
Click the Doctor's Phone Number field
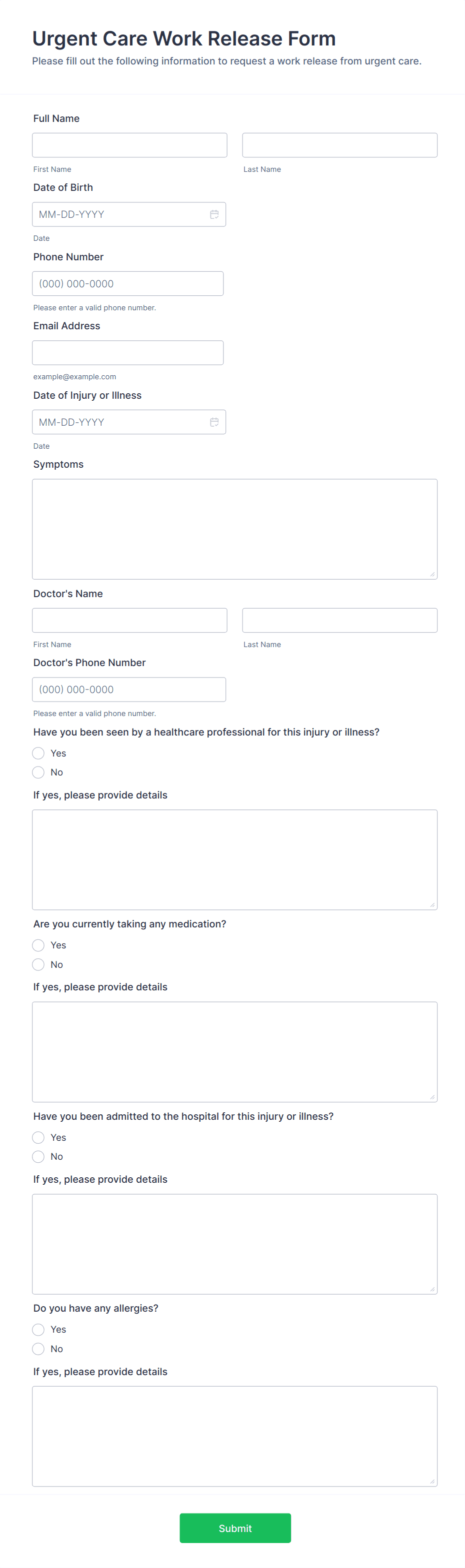128,689
